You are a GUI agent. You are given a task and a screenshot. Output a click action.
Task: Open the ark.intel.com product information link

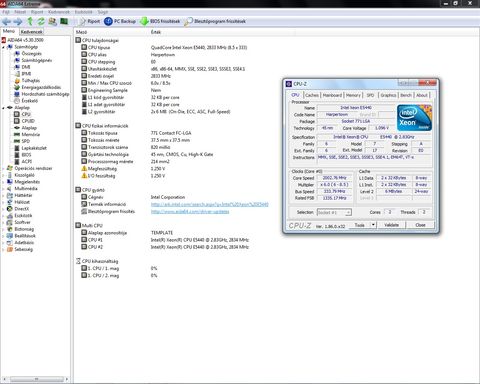(x=210, y=204)
